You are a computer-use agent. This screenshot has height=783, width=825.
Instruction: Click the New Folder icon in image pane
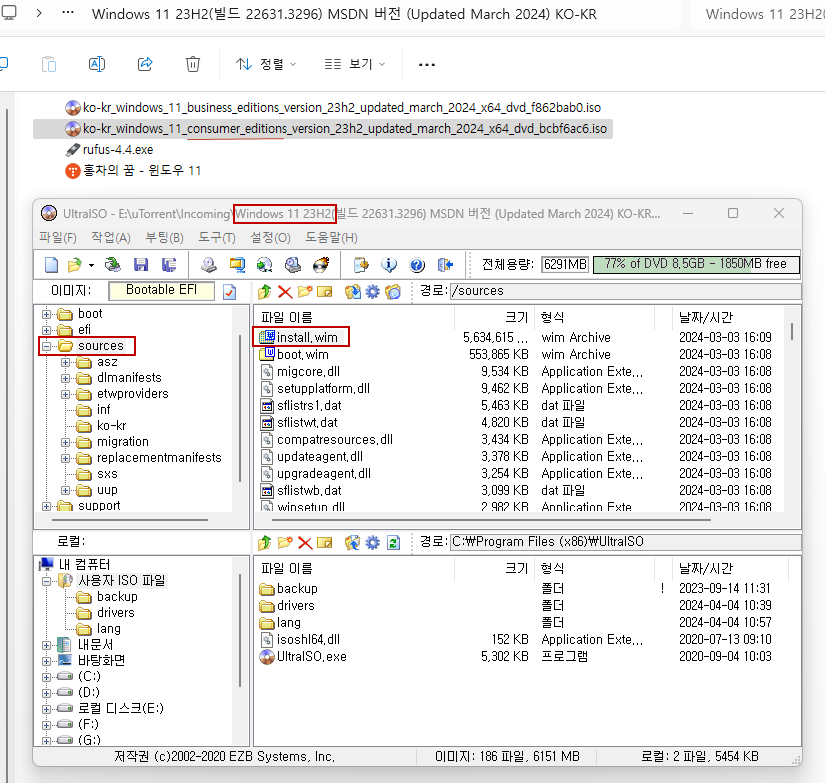tap(305, 291)
